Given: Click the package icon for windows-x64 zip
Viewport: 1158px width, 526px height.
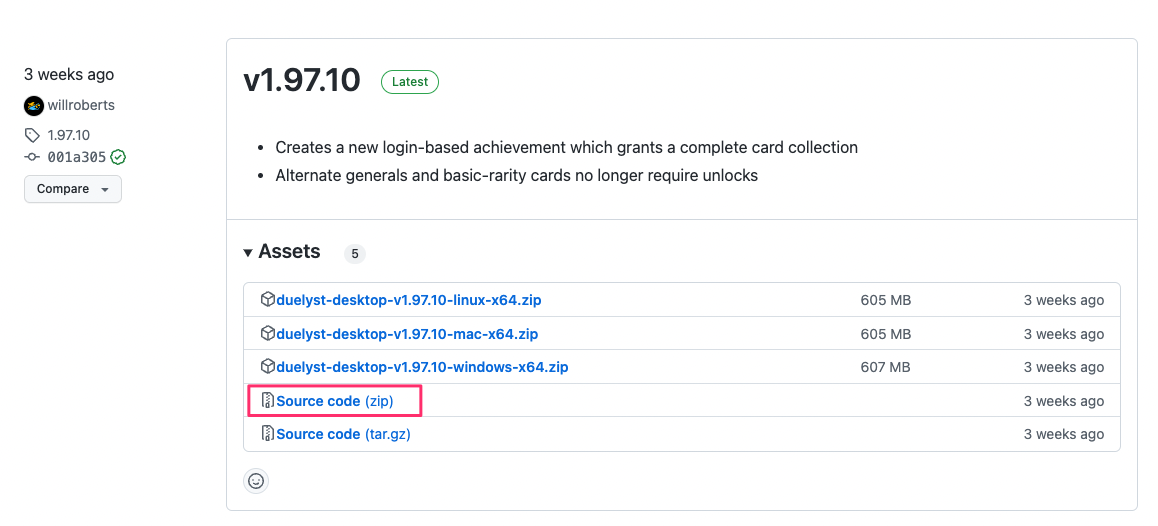Looking at the screenshot, I should point(267,366).
